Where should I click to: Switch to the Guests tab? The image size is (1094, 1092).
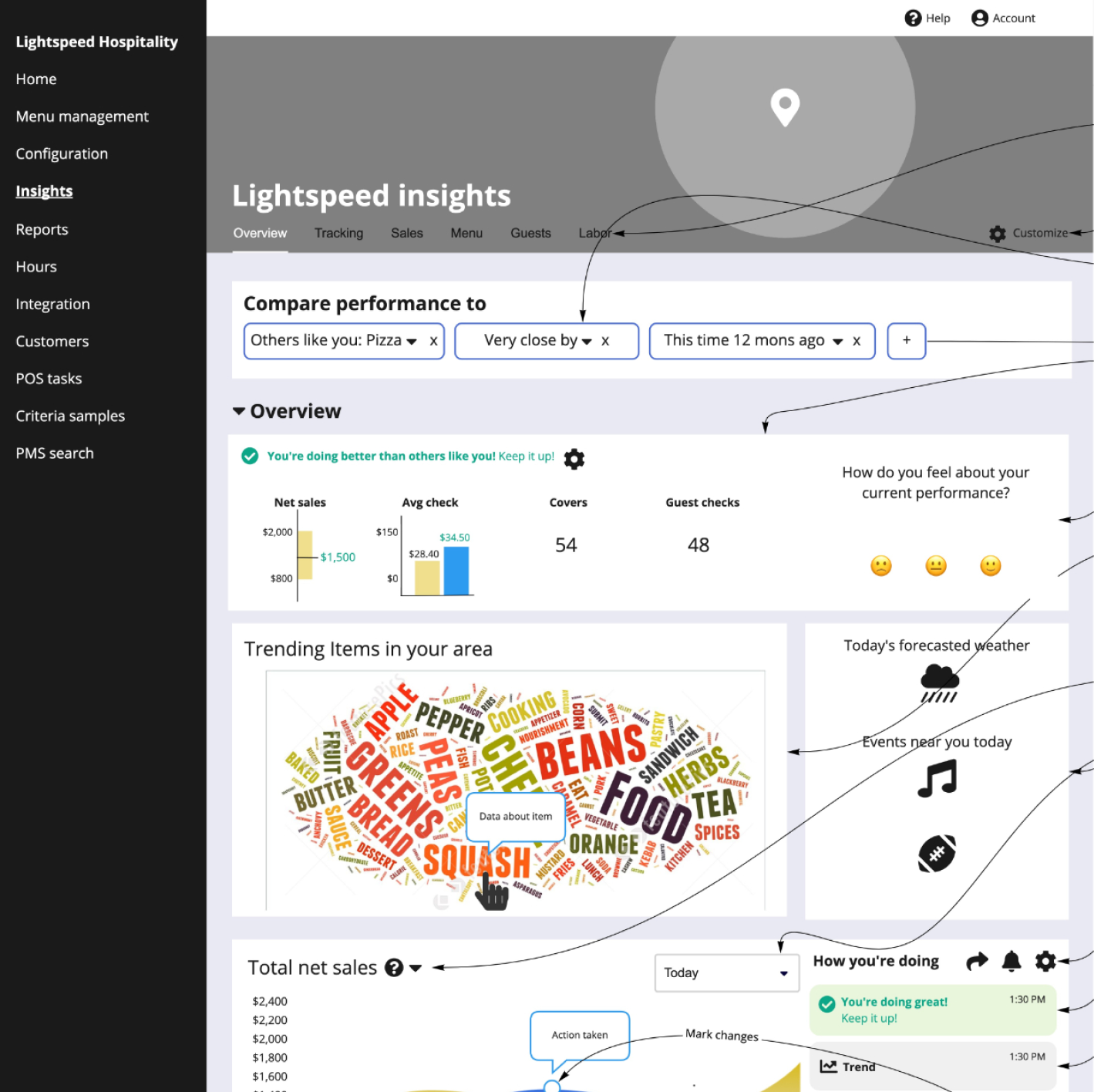point(530,233)
